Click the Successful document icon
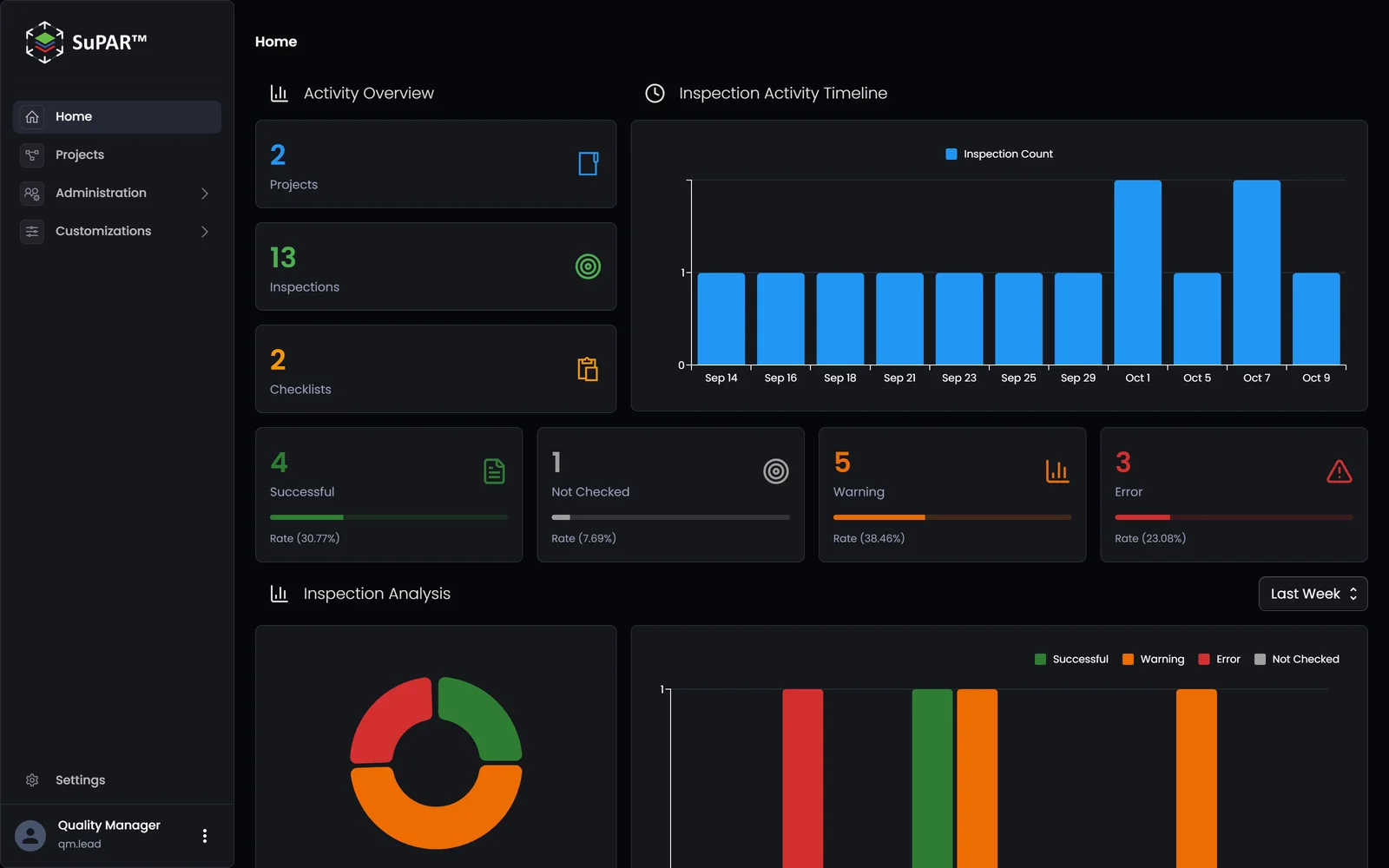1389x868 pixels. (x=494, y=471)
